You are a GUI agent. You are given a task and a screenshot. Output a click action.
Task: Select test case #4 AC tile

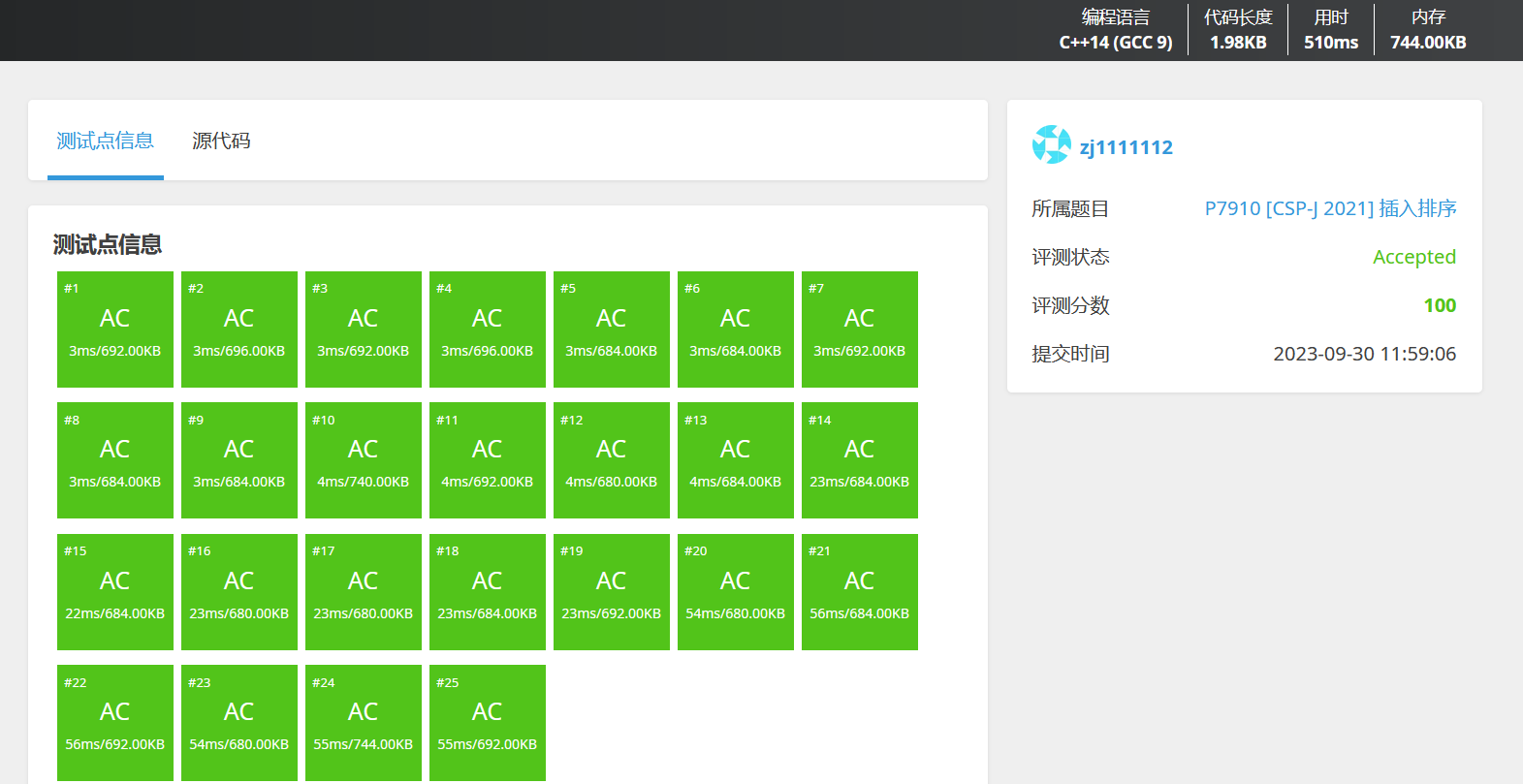click(488, 329)
